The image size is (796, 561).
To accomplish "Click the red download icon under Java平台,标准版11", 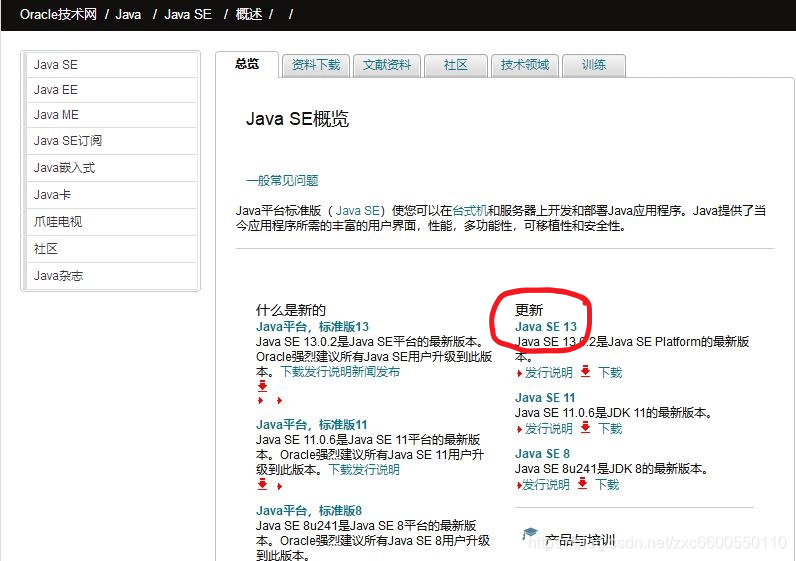I will coord(262,484).
